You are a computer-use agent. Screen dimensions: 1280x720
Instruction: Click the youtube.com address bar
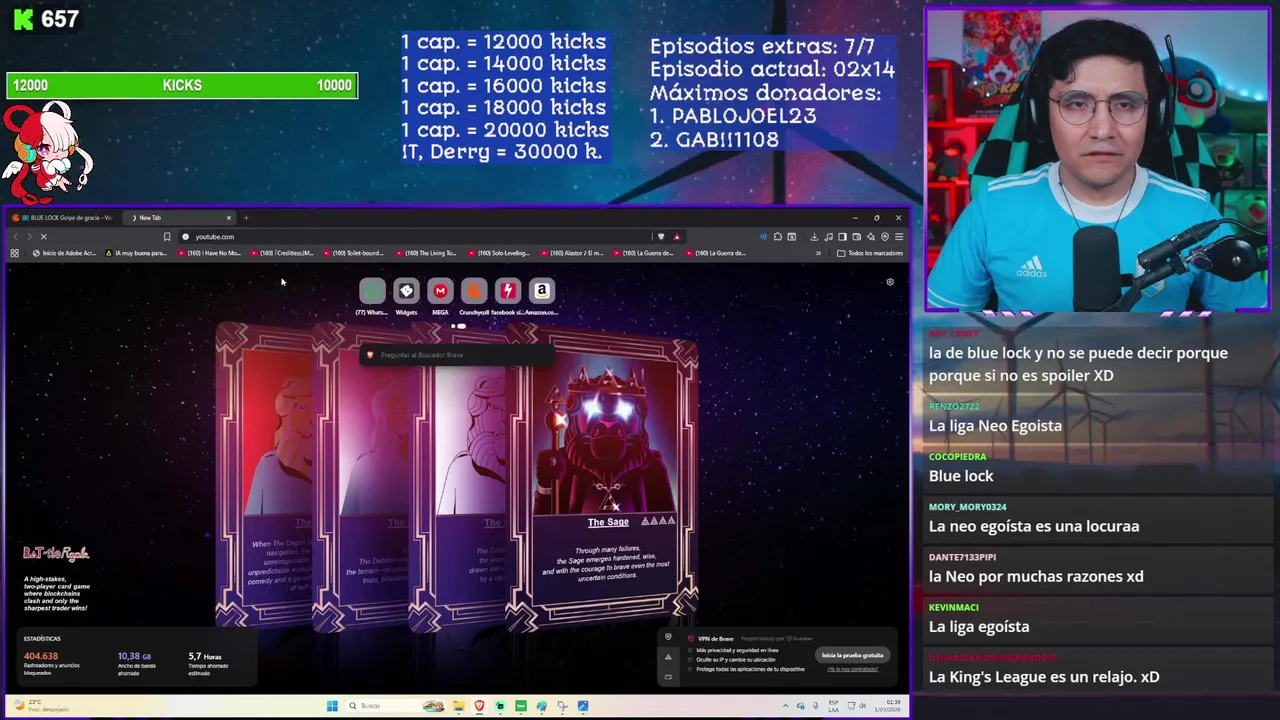(415, 237)
